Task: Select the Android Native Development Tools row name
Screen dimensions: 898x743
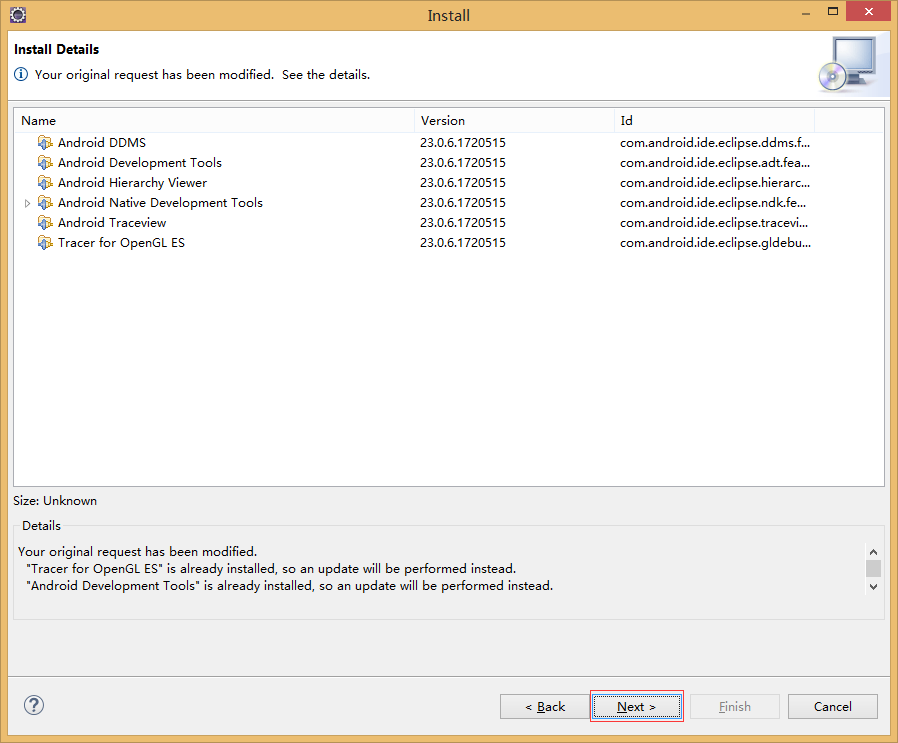Action: click(160, 202)
